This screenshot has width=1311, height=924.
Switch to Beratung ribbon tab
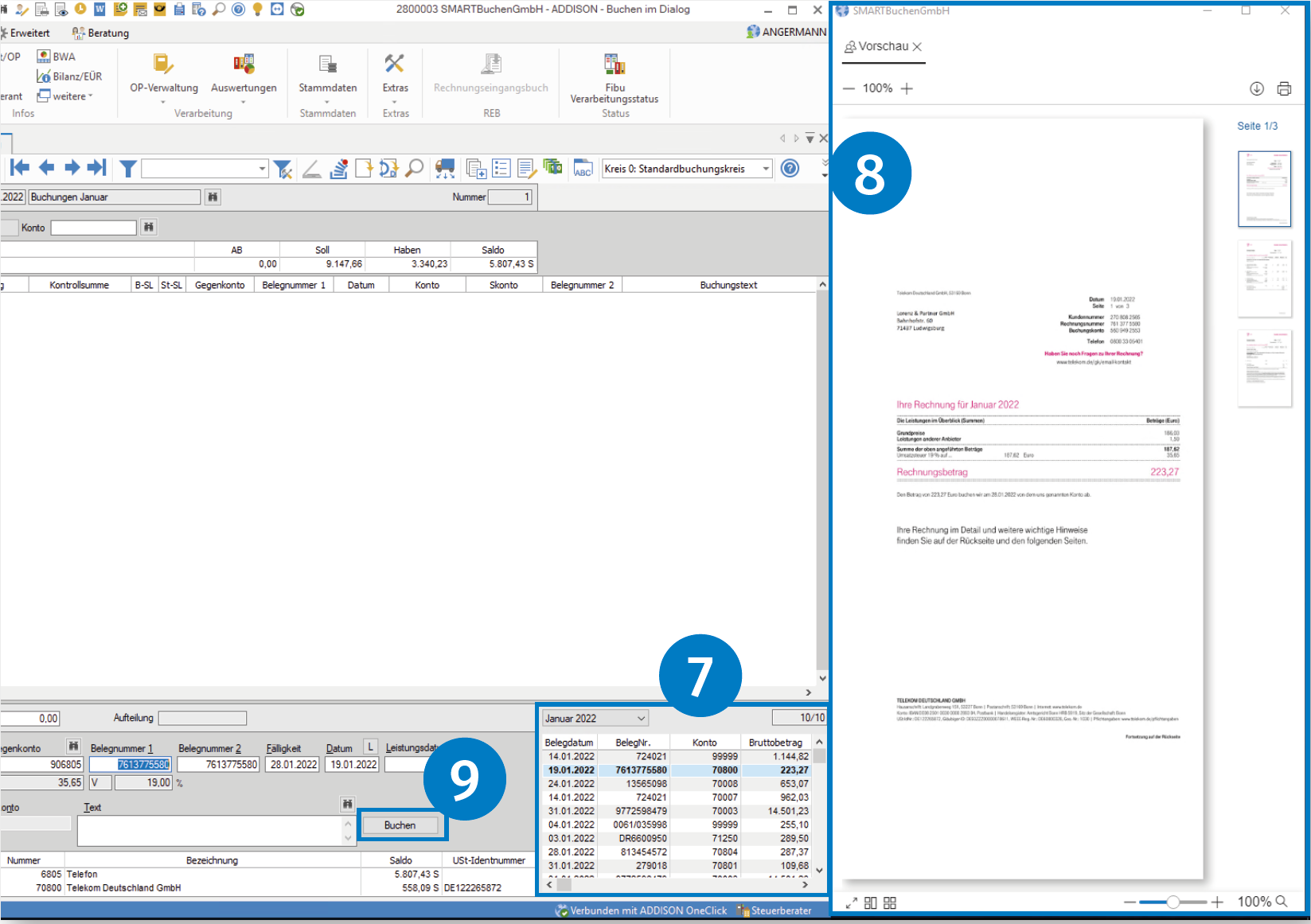(x=100, y=33)
